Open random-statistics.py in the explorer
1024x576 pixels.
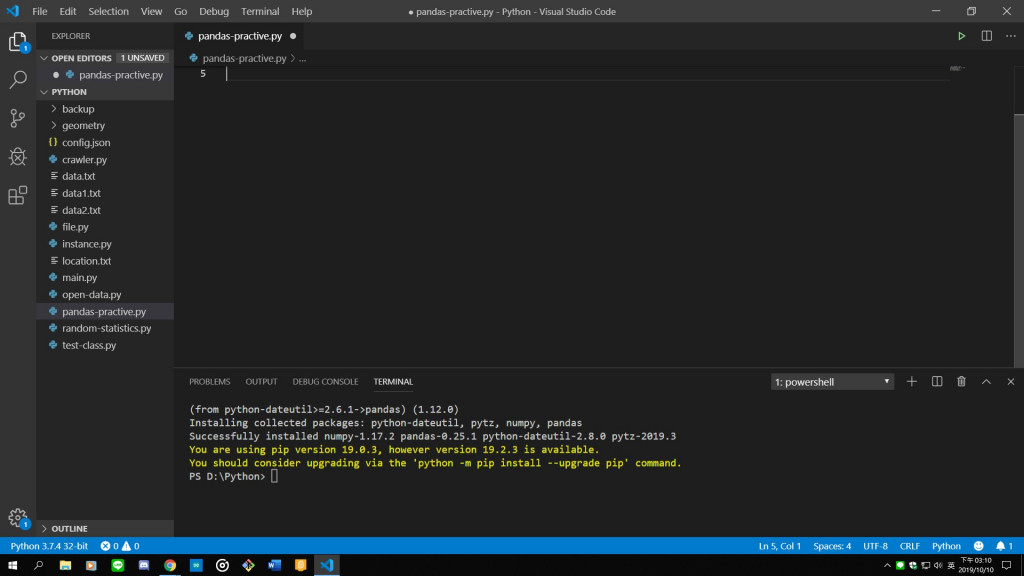(x=104, y=328)
